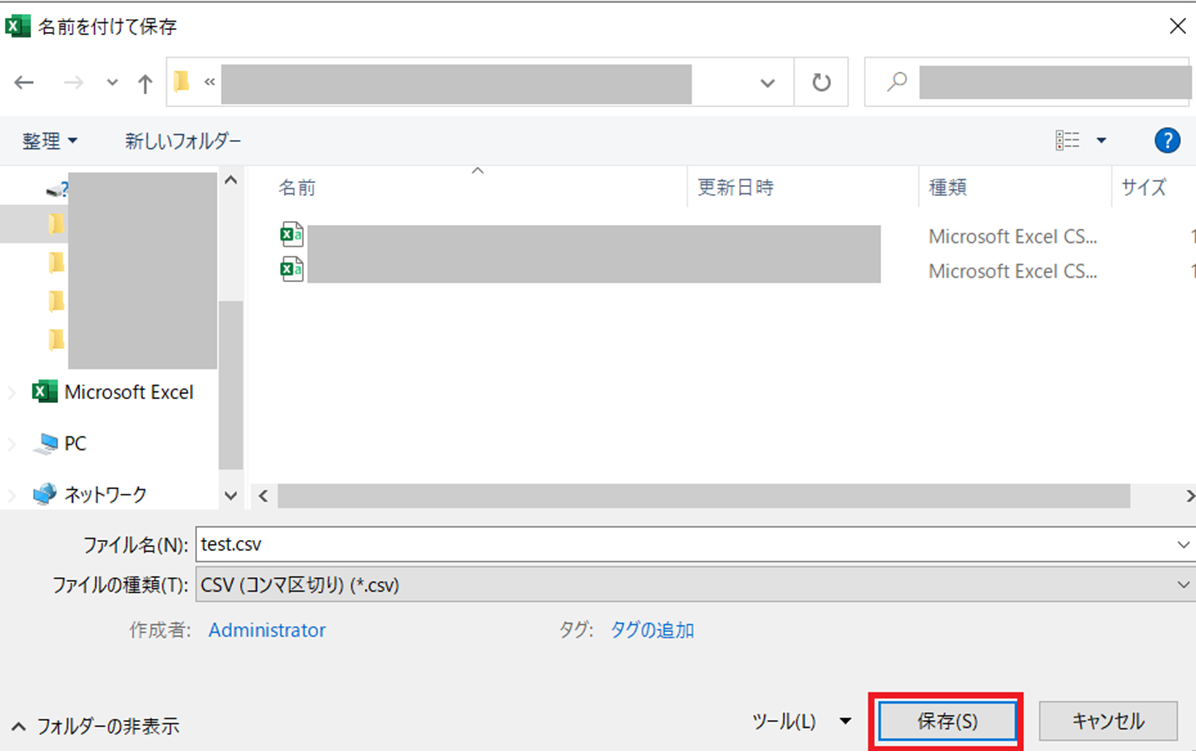Viewport: 1196px width, 752px height.
Task: Click the 保存(S) button
Action: pyautogui.click(x=947, y=721)
